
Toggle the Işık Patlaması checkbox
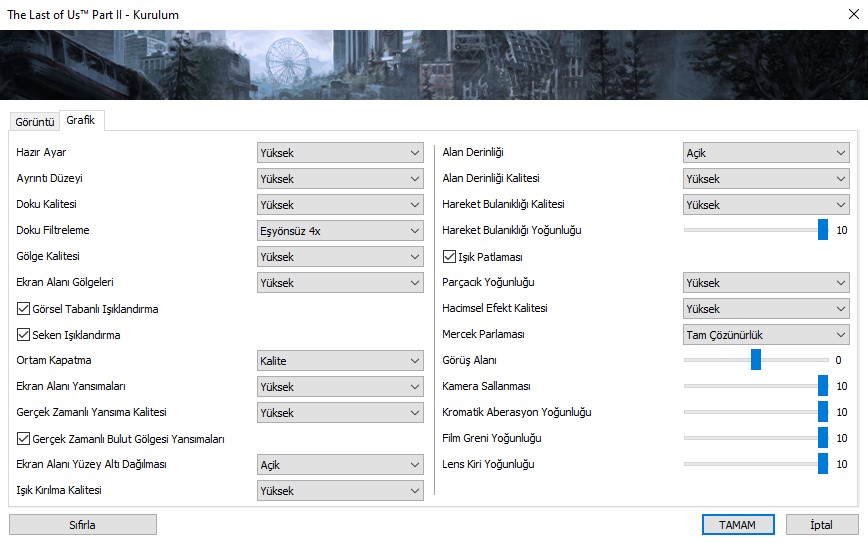pos(449,257)
